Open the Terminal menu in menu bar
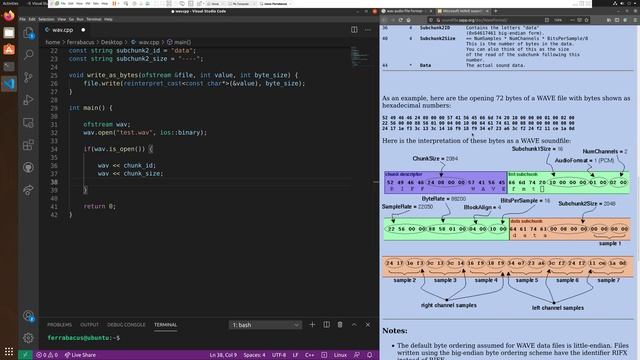 point(93,19)
